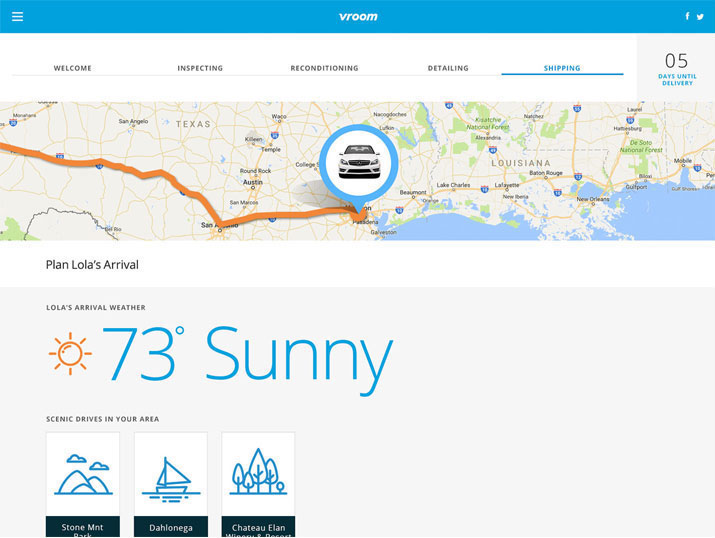715x538 pixels.
Task: Click the Facebook icon in header
Action: coord(687,16)
